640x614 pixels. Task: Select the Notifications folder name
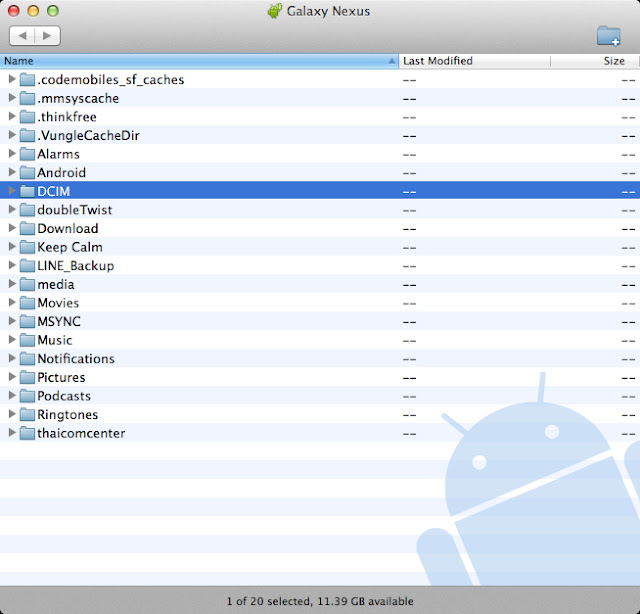coord(76,359)
